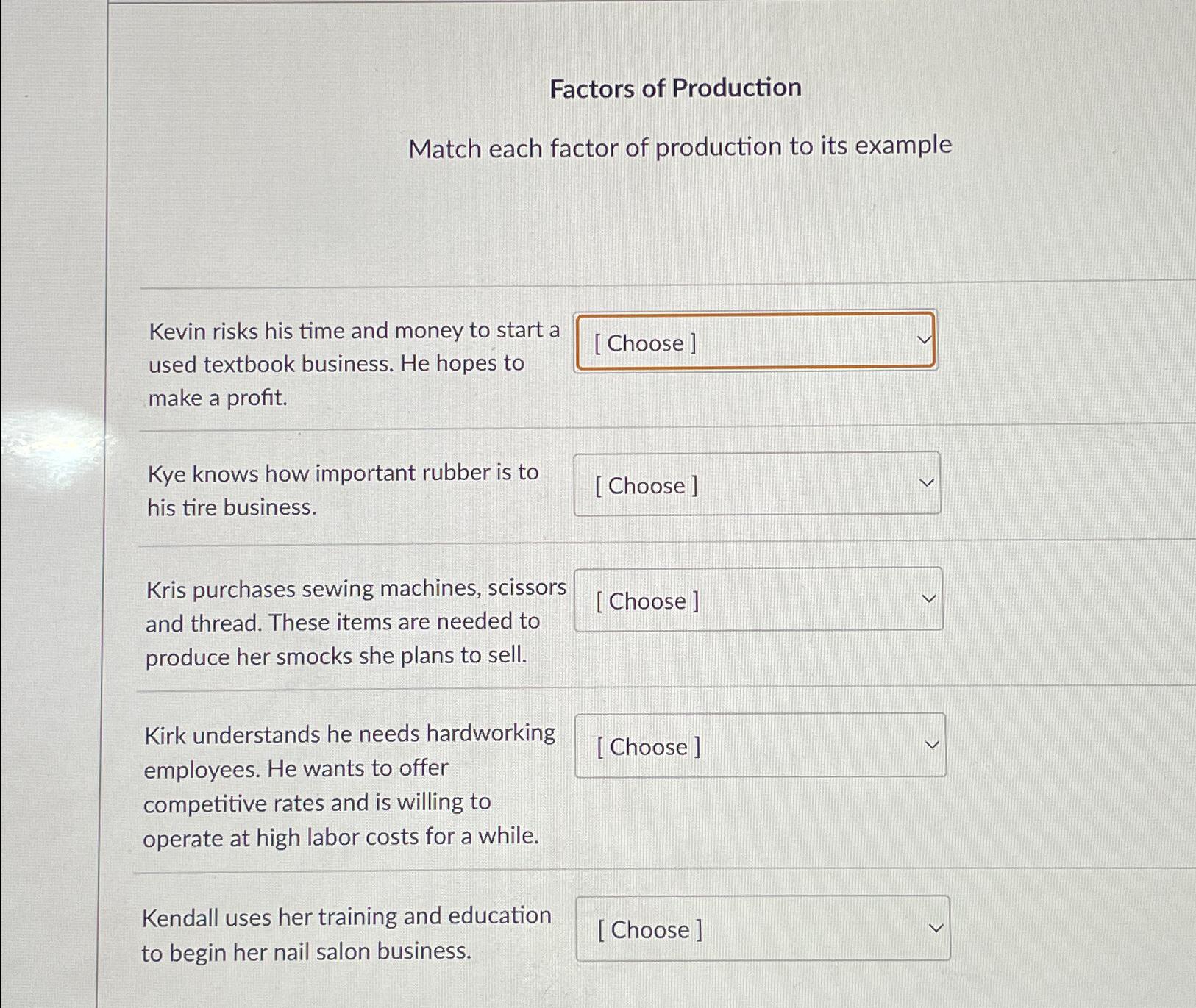Click the Kirk understands he needs employees prompt
Image resolution: width=1196 pixels, height=1008 pixels.
pos(351,784)
